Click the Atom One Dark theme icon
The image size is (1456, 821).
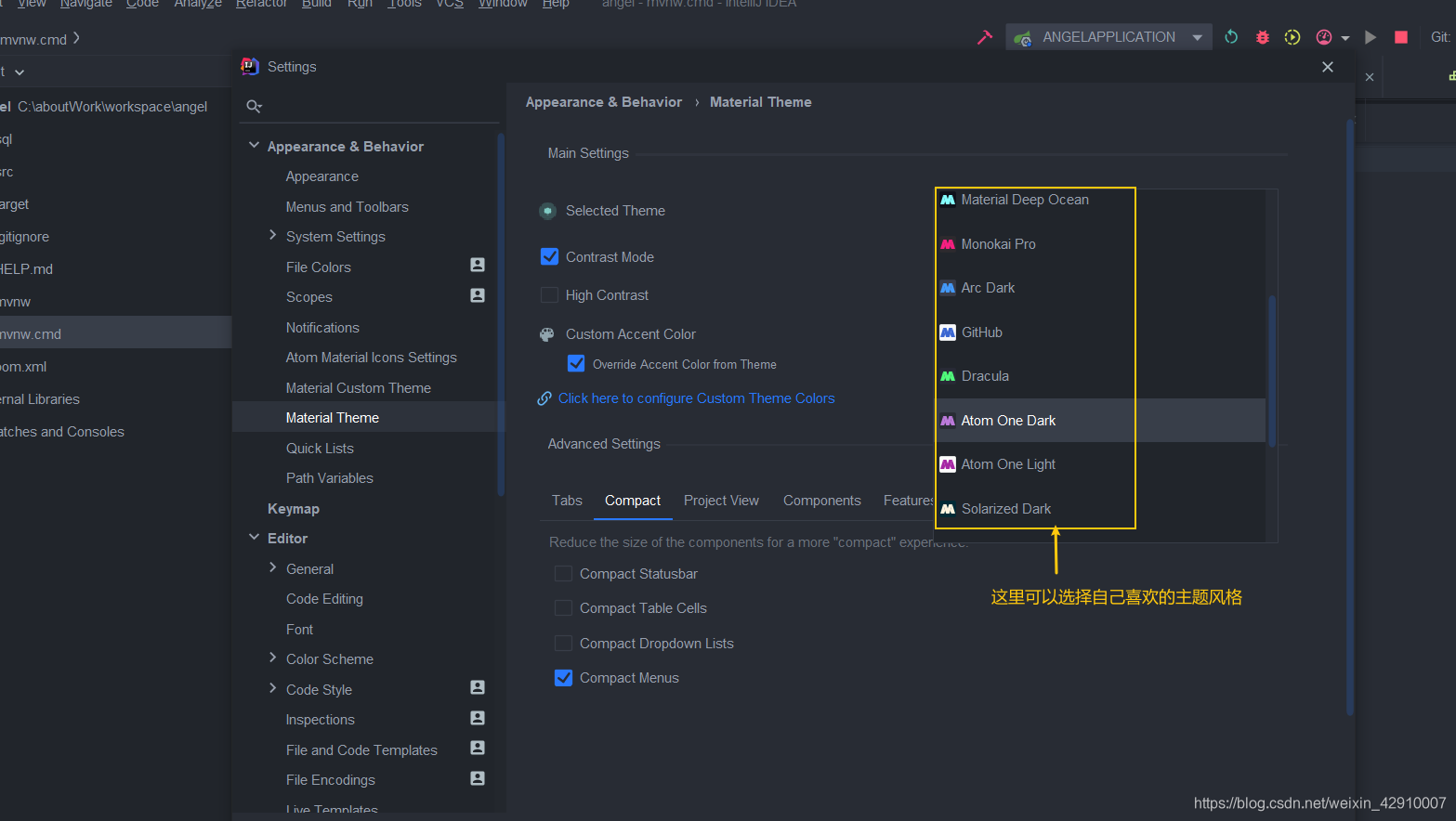pos(948,421)
